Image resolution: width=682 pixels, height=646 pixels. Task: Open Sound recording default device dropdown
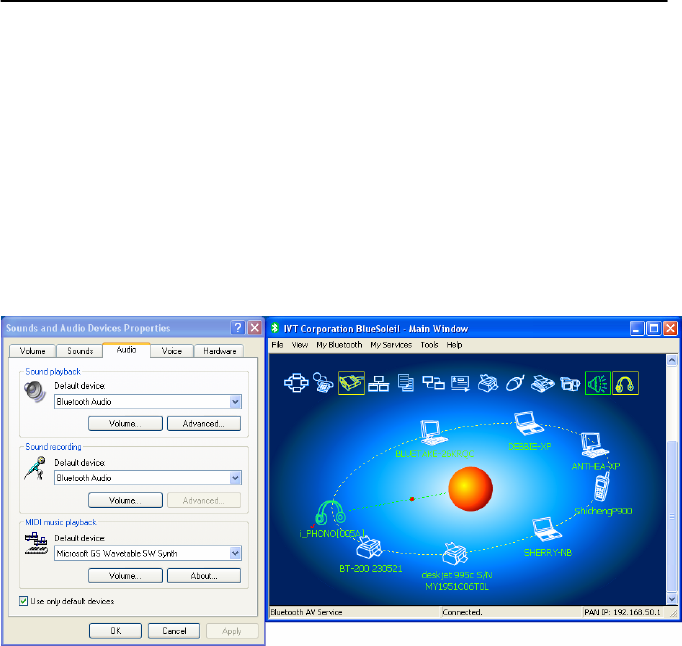[235, 478]
